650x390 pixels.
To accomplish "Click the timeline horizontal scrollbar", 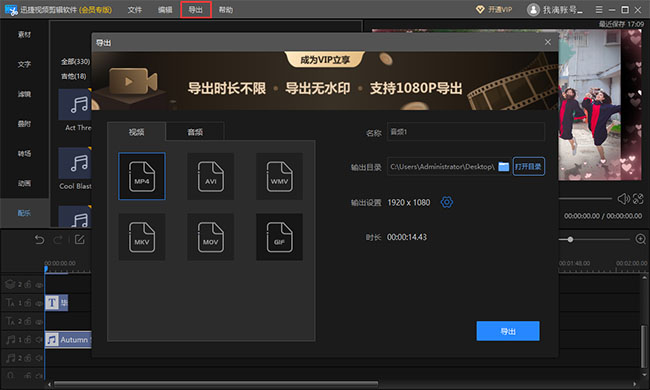I will (x=216, y=384).
